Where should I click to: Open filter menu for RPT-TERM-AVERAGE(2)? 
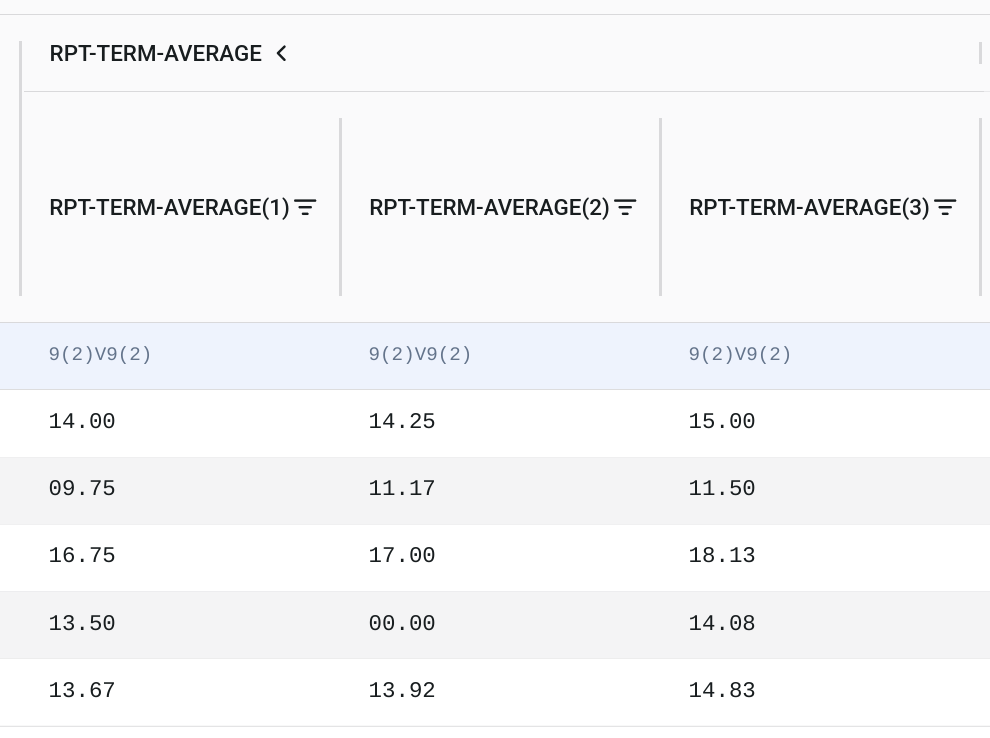(x=626, y=207)
